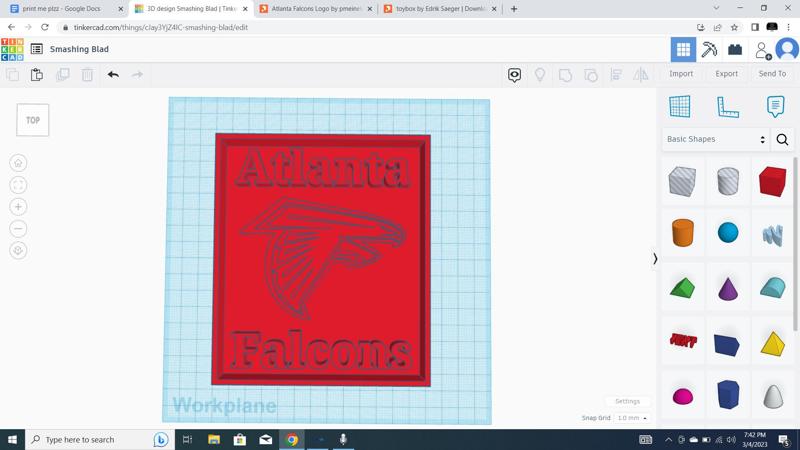Select the pink Half Sphere shape

tap(683, 396)
